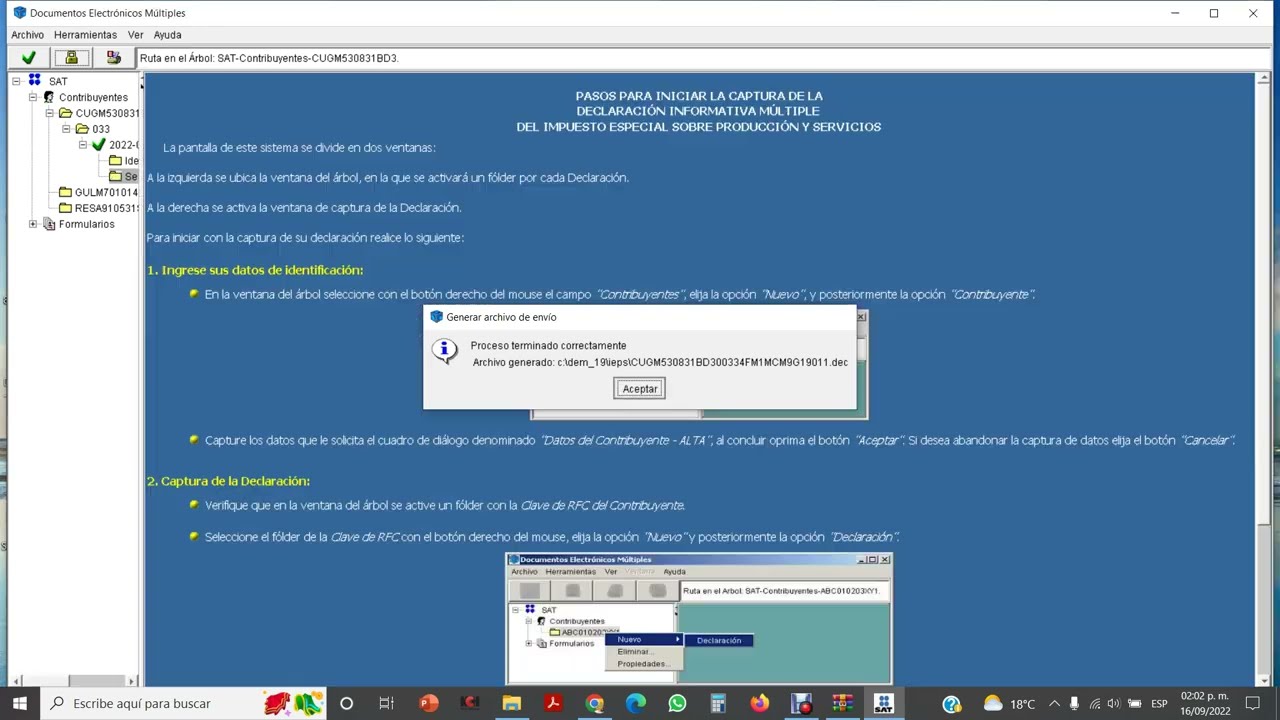Open Microsoft Edge from the taskbar
This screenshot has width=1280, height=720.
tap(635, 703)
